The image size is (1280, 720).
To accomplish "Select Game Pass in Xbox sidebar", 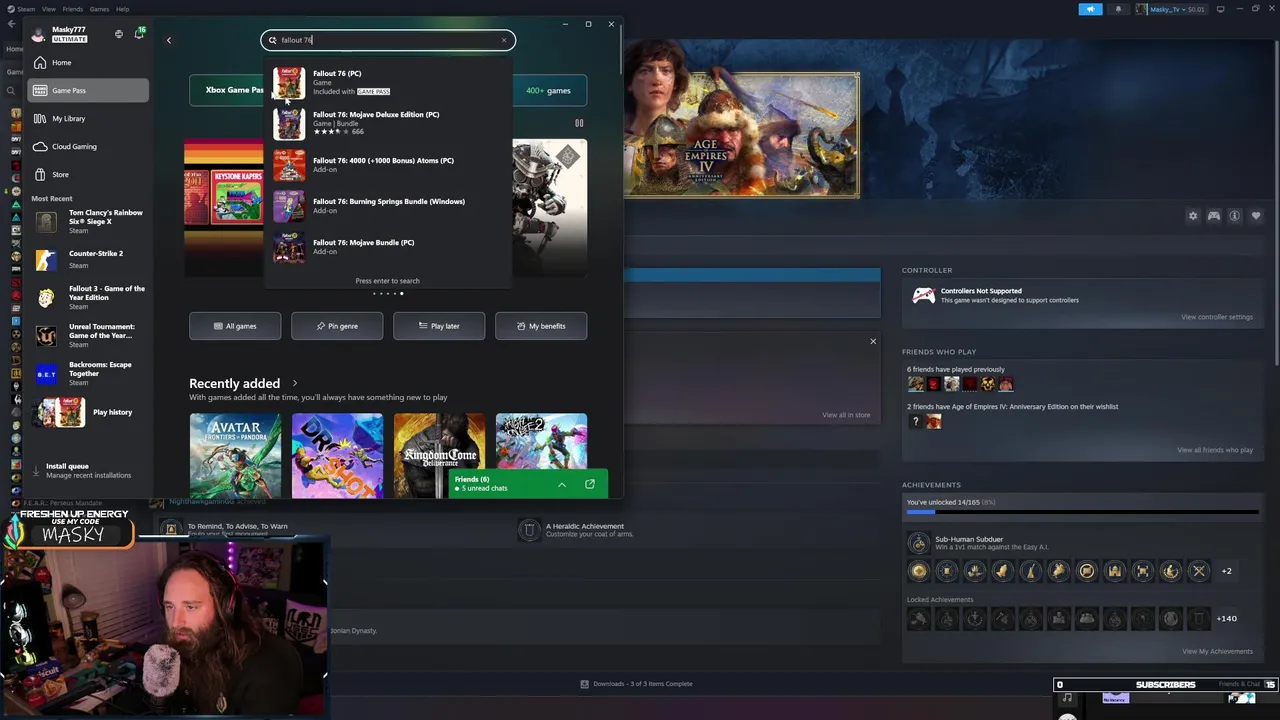I will [x=88, y=90].
